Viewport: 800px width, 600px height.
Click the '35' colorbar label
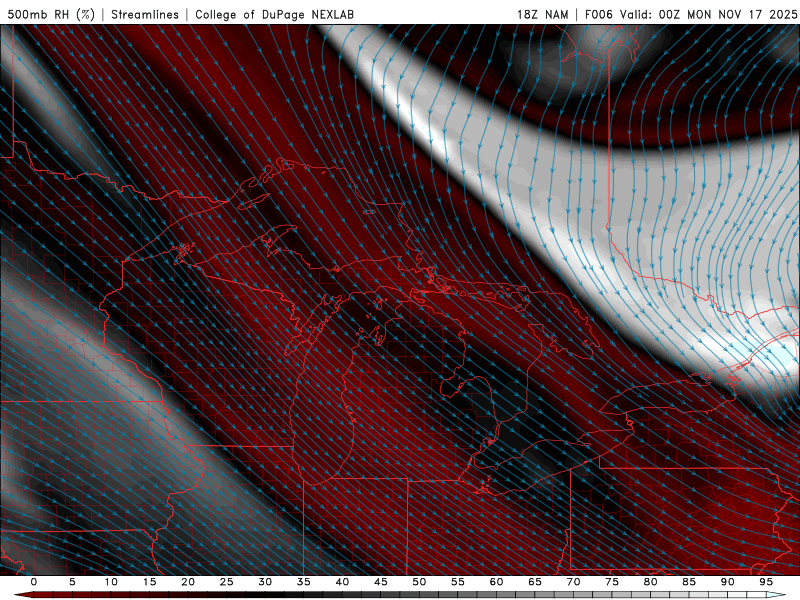coord(304,582)
